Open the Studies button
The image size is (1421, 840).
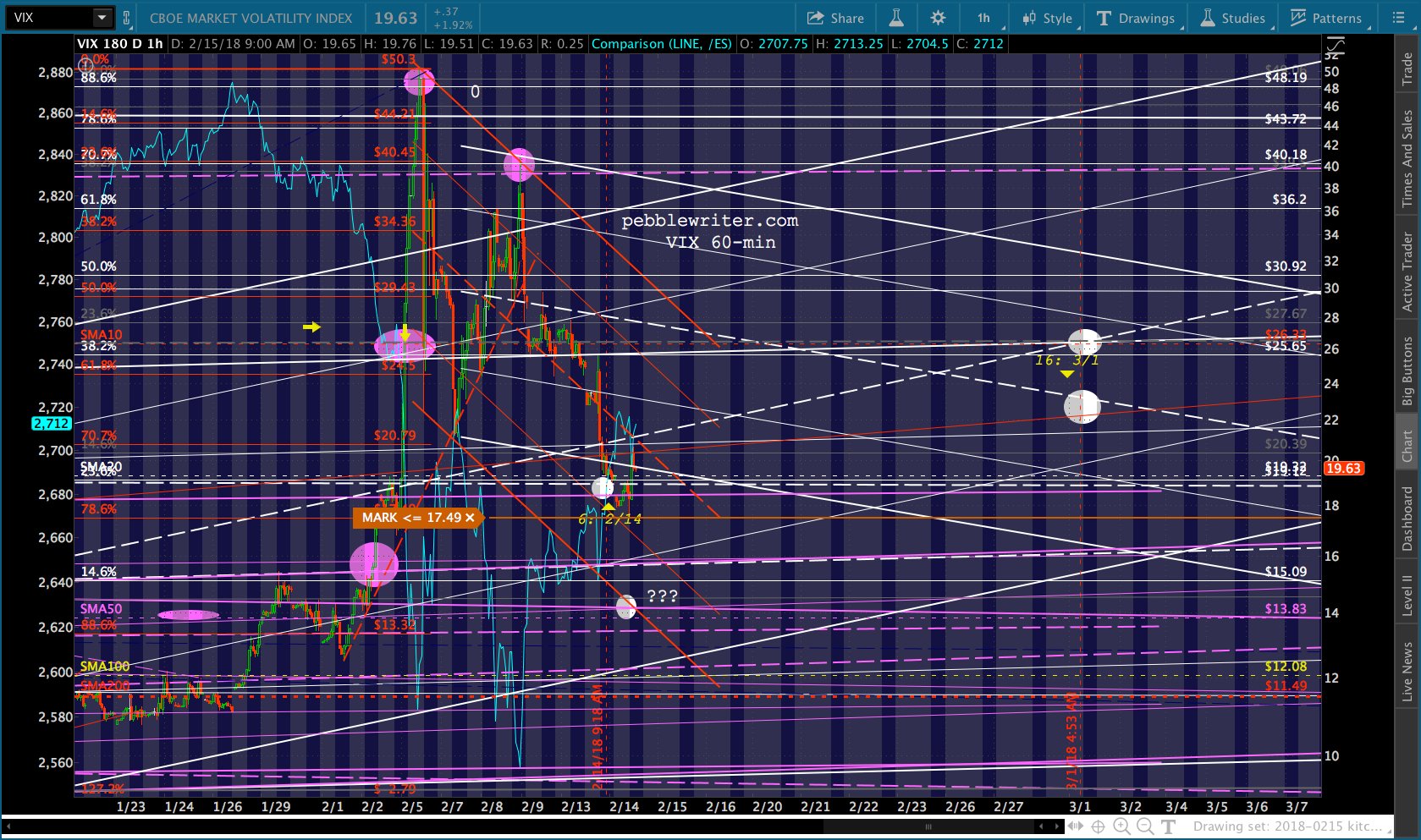coord(1233,18)
